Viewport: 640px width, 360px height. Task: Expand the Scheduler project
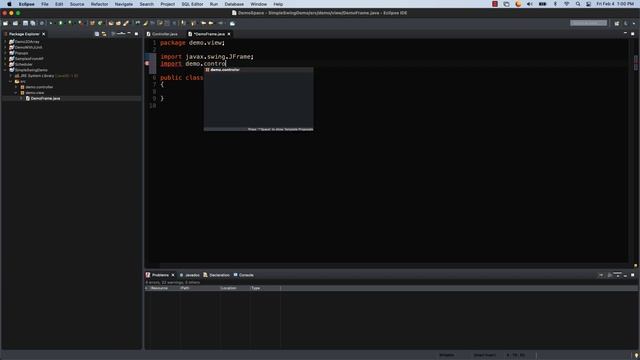5,64
